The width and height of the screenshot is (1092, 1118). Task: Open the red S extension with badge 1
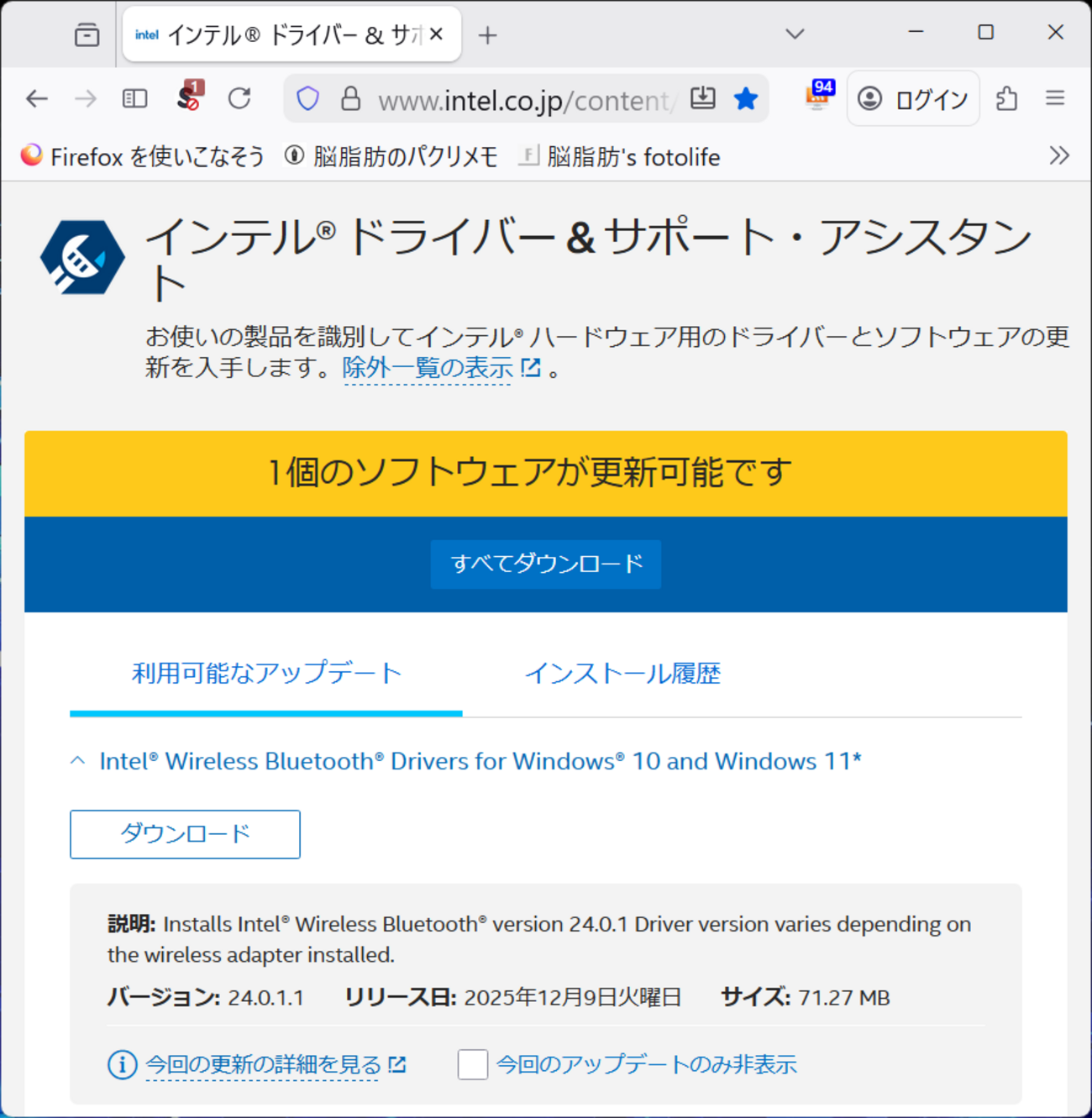(x=191, y=96)
